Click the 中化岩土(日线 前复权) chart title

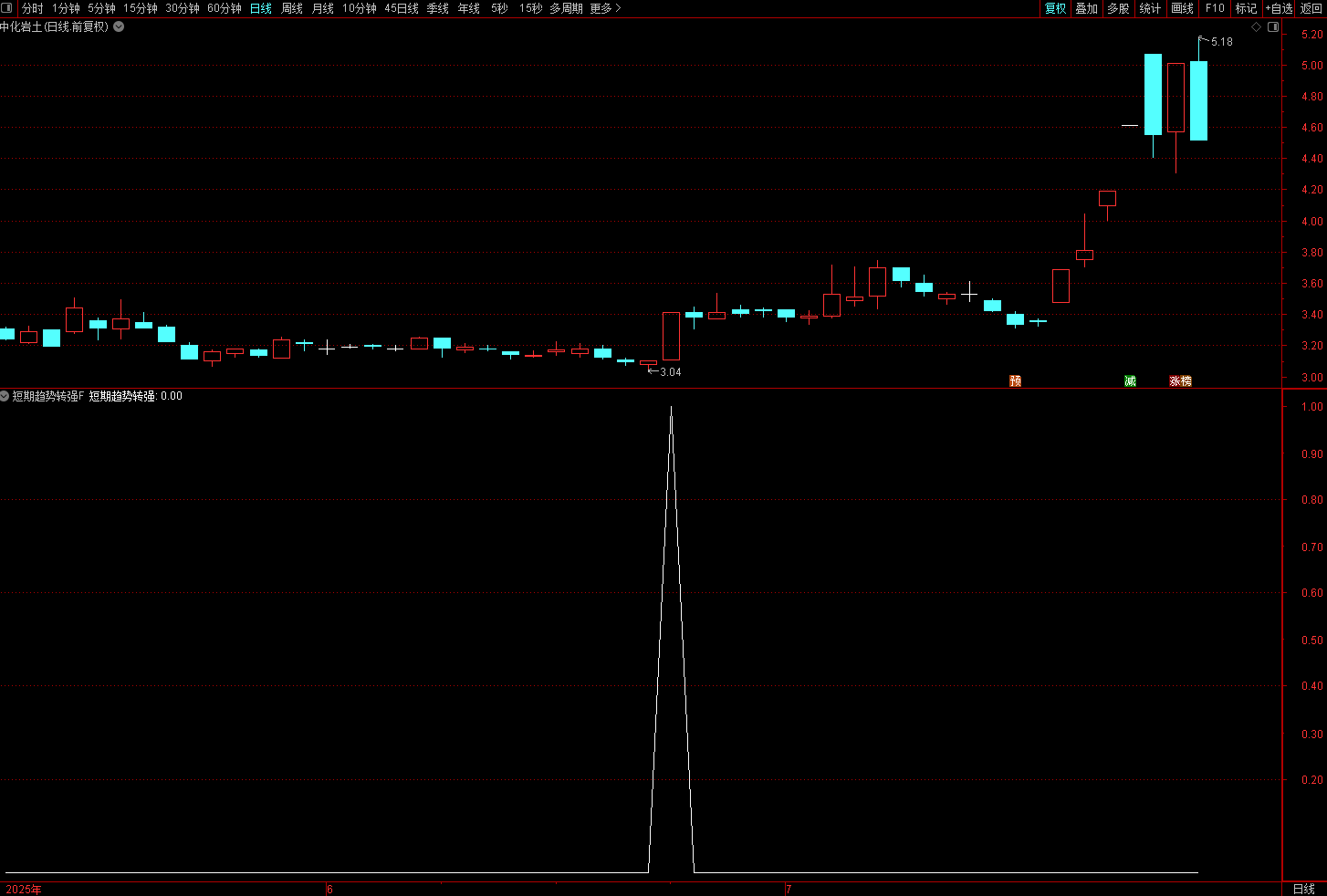[x=54, y=26]
